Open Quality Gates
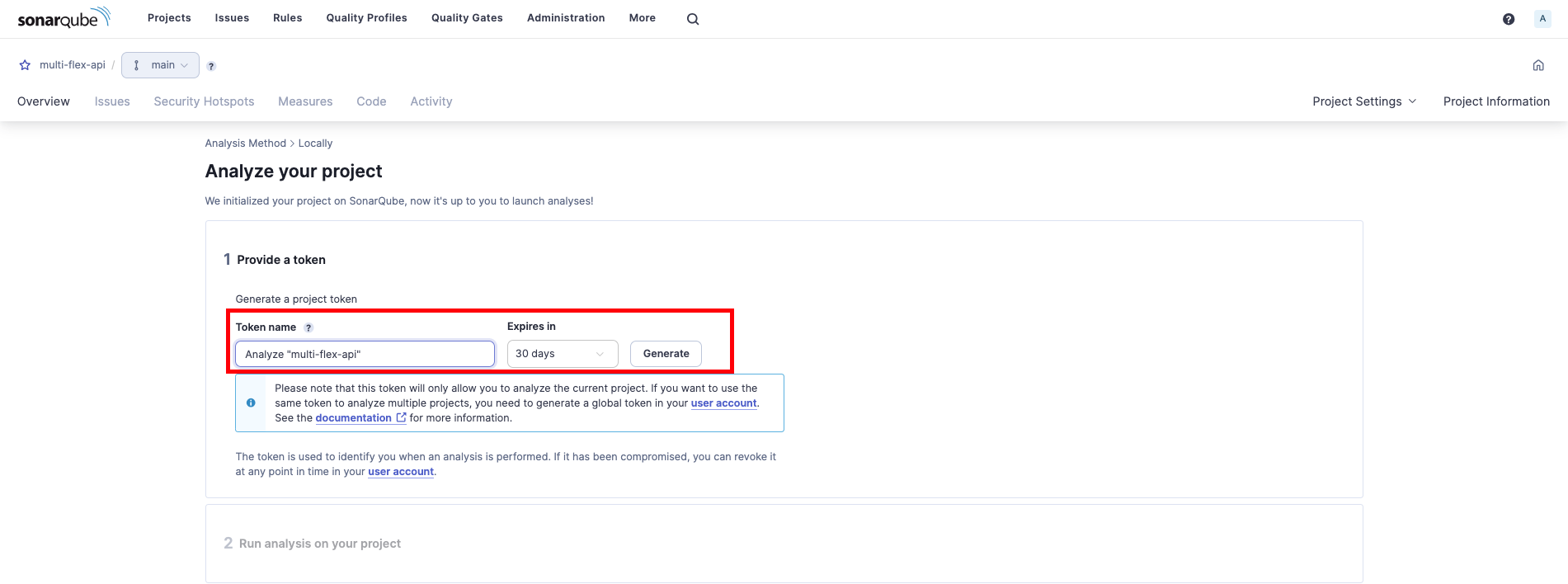1568x584 pixels. pyautogui.click(x=467, y=18)
